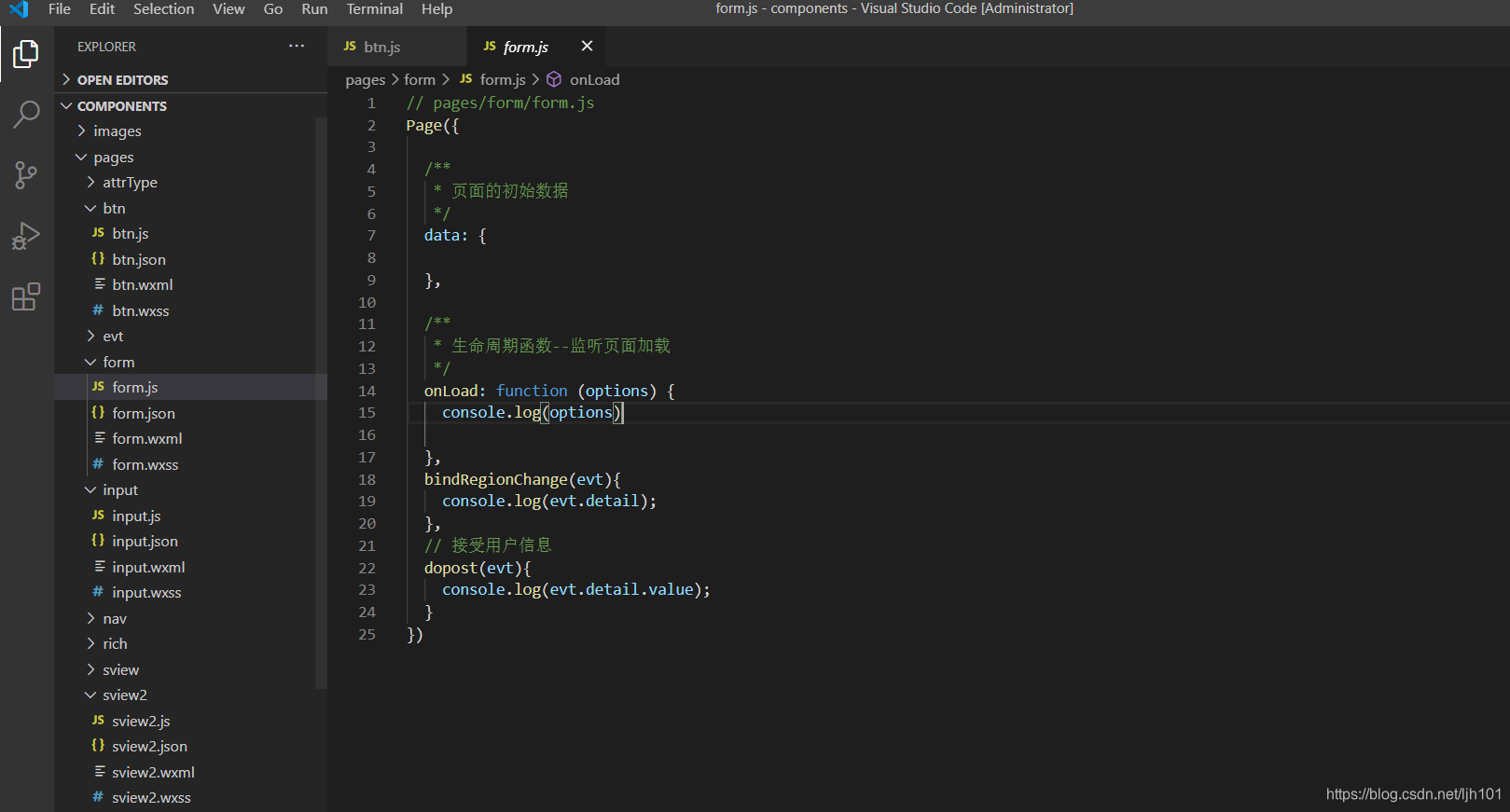Place cursor on dopost(evt) code line
1510x812 pixels.
point(478,568)
